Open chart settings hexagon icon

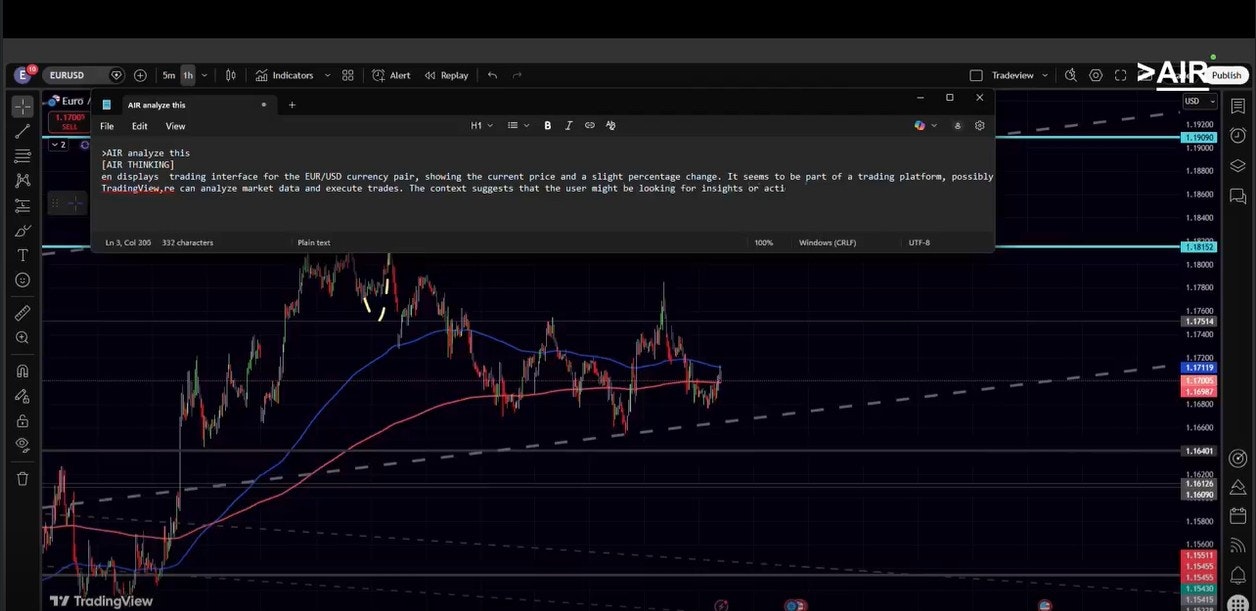tap(1096, 75)
